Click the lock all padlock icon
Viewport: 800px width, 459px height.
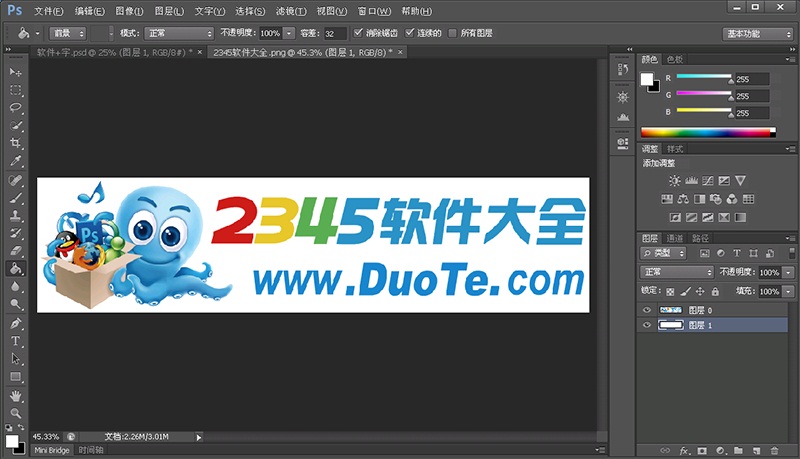pyautogui.click(x=715, y=291)
